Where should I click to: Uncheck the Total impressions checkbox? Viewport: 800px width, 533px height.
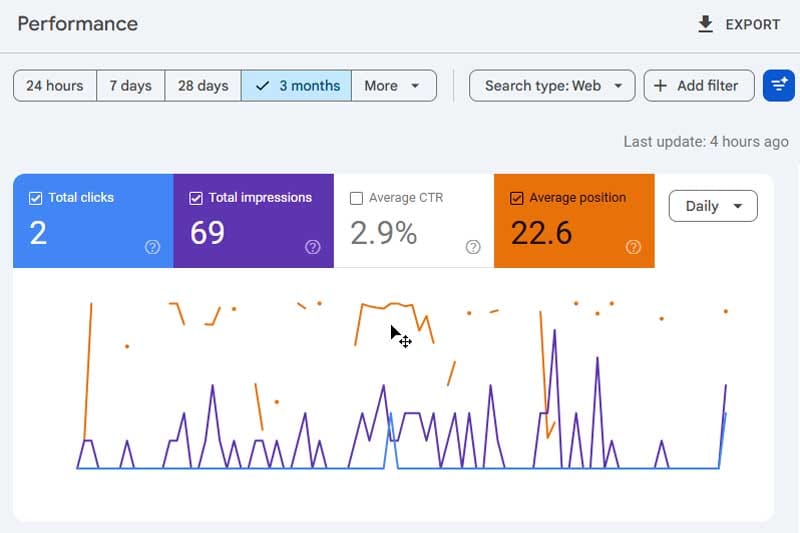(x=196, y=198)
